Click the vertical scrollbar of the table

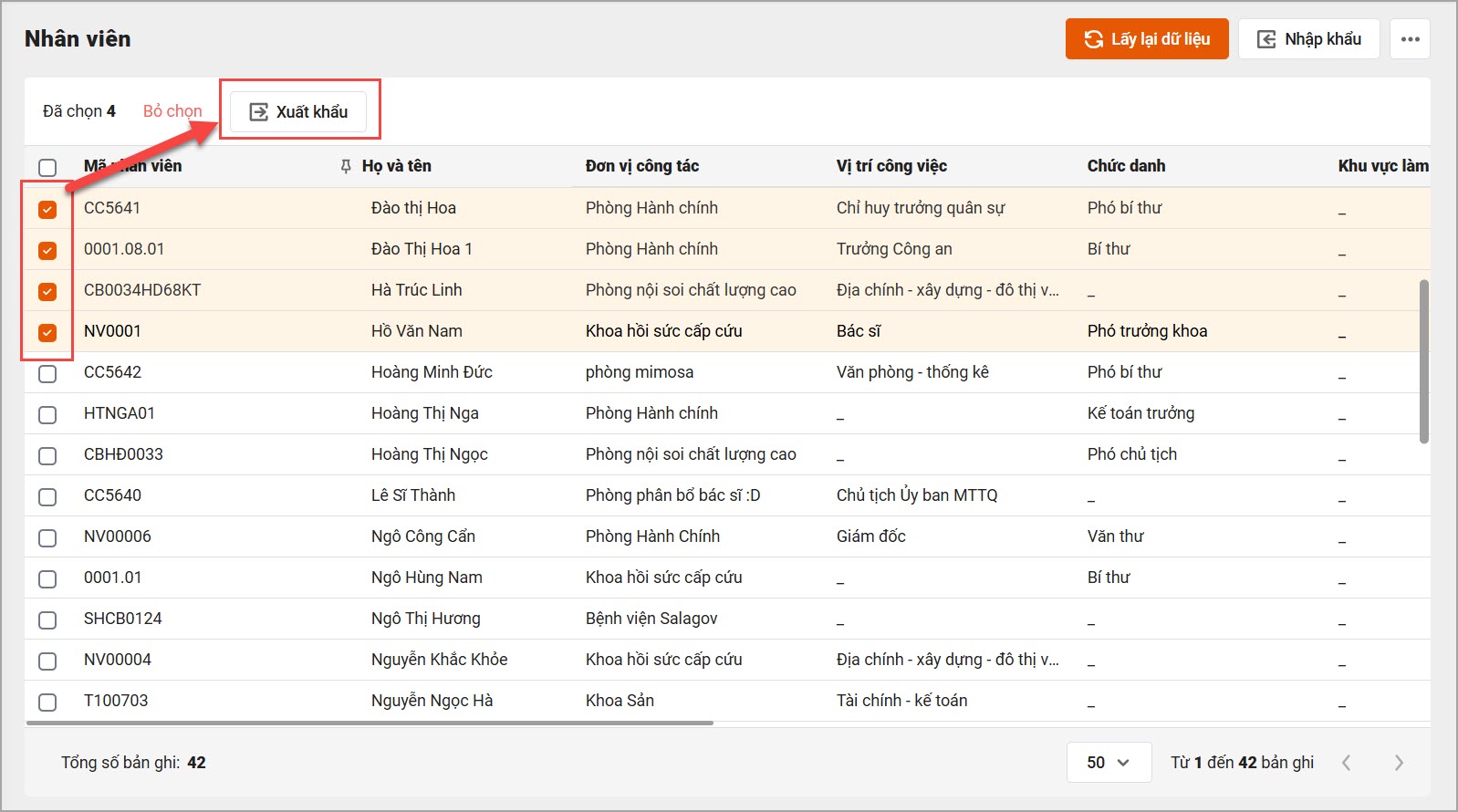pyautogui.click(x=1423, y=361)
